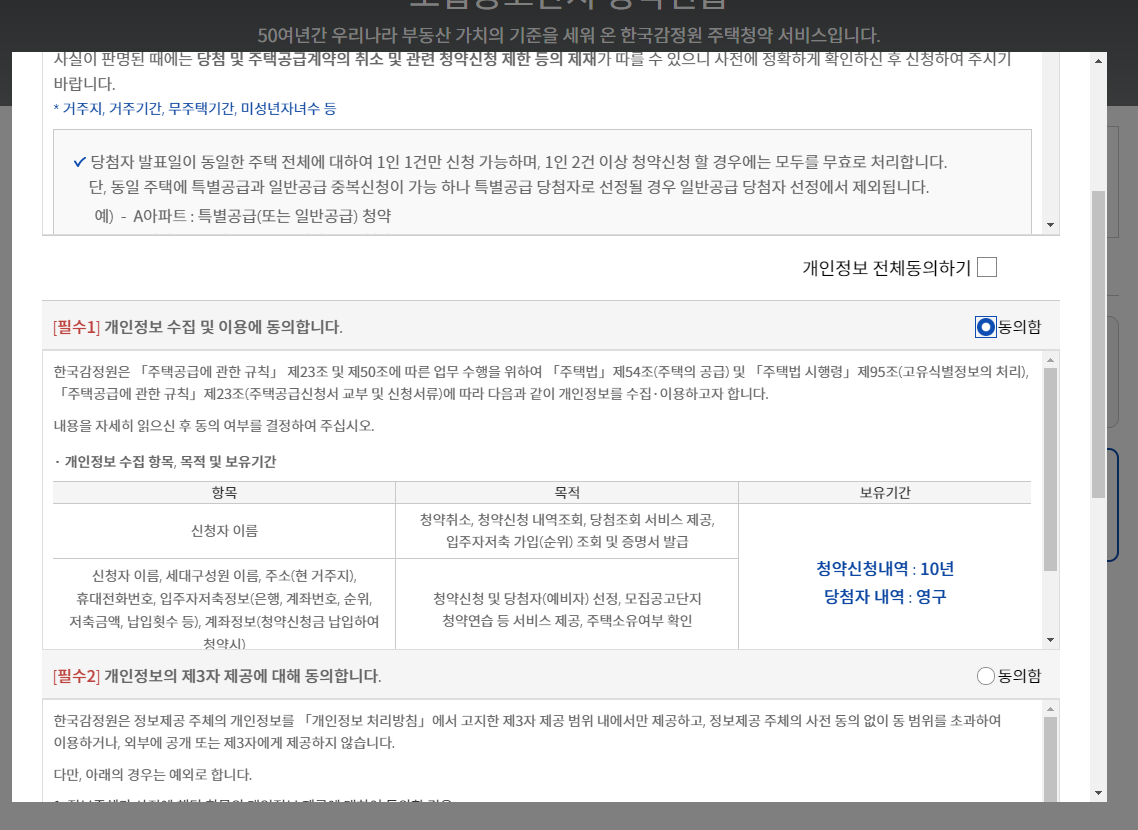
Task: Click the modal's main scrollbar down arrow
Action: (x=1098, y=793)
